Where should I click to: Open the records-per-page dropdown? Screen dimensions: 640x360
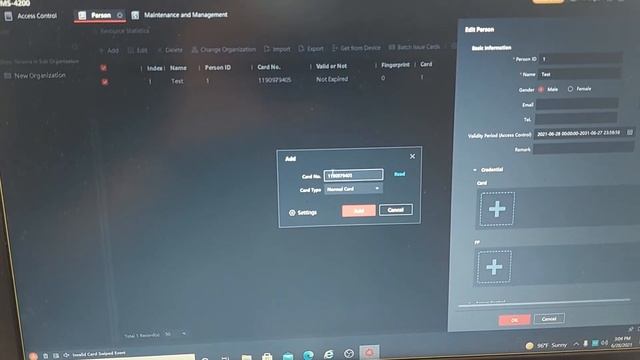coord(176,334)
